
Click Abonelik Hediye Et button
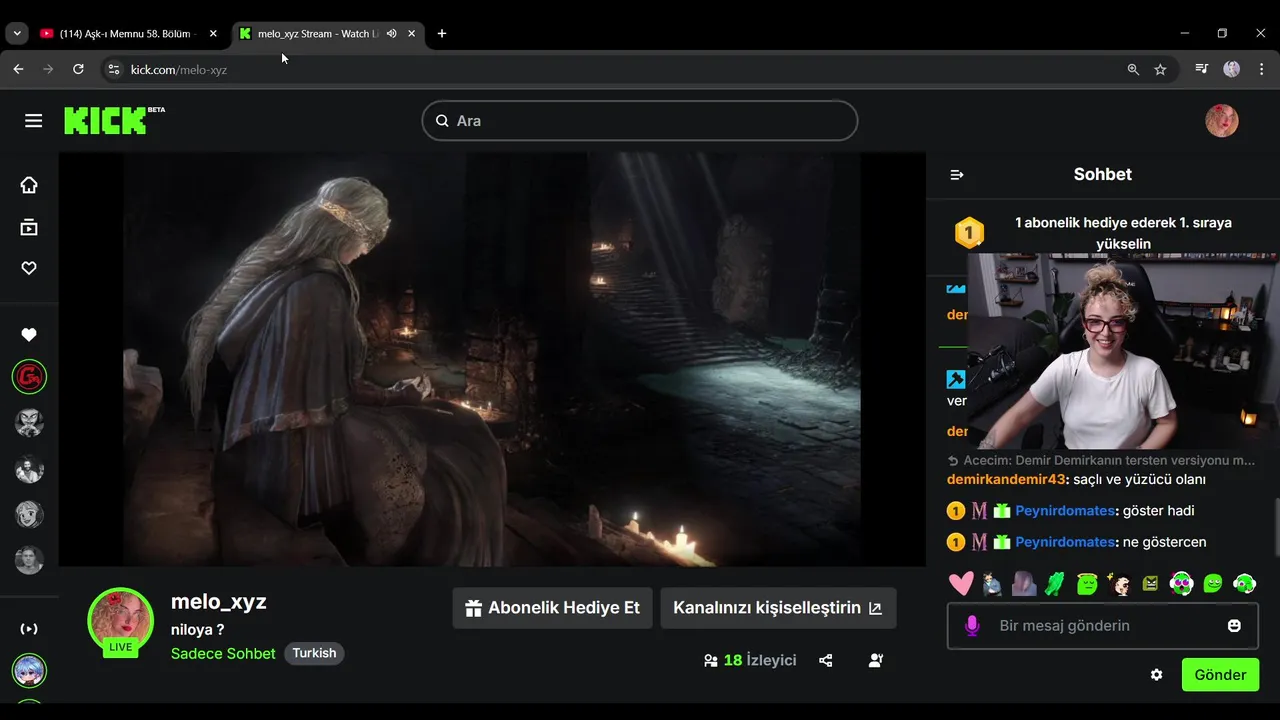(552, 608)
